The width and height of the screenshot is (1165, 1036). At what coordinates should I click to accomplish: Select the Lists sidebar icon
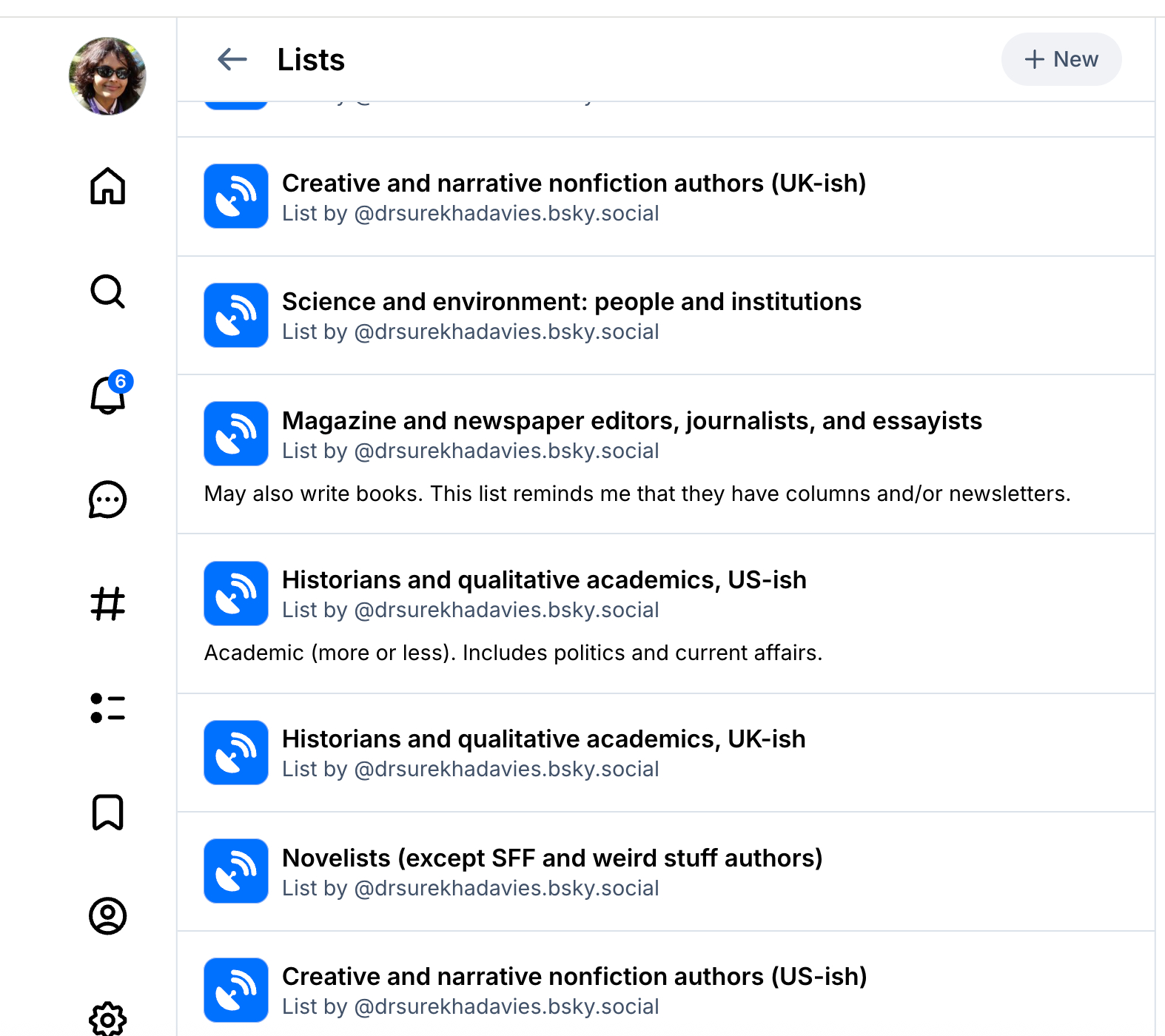[x=107, y=708]
